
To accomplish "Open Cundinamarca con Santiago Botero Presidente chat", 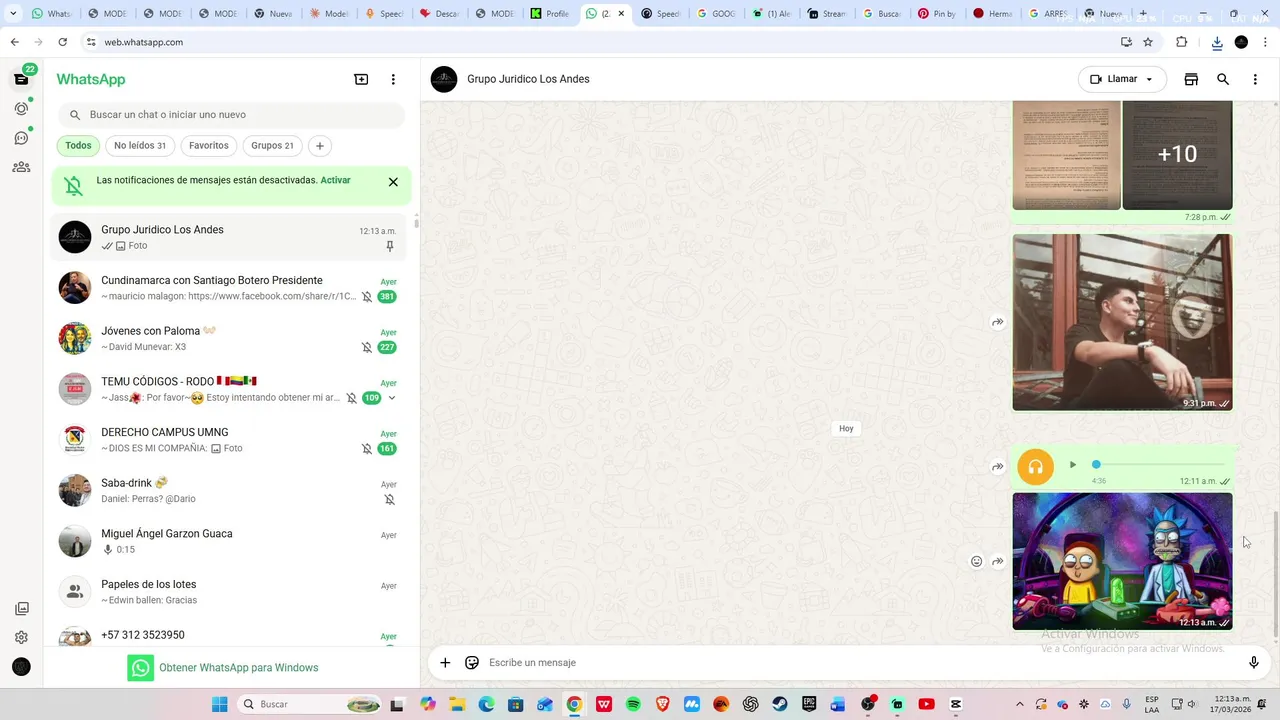I will pyautogui.click(x=229, y=288).
